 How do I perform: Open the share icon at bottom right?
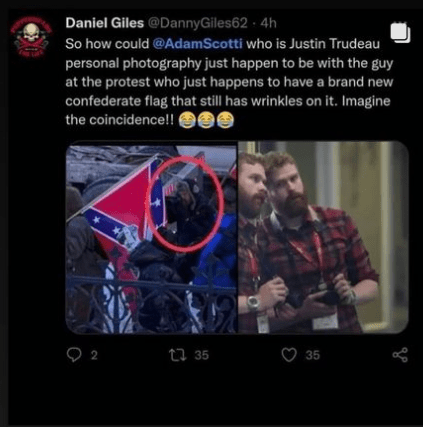pos(400,355)
